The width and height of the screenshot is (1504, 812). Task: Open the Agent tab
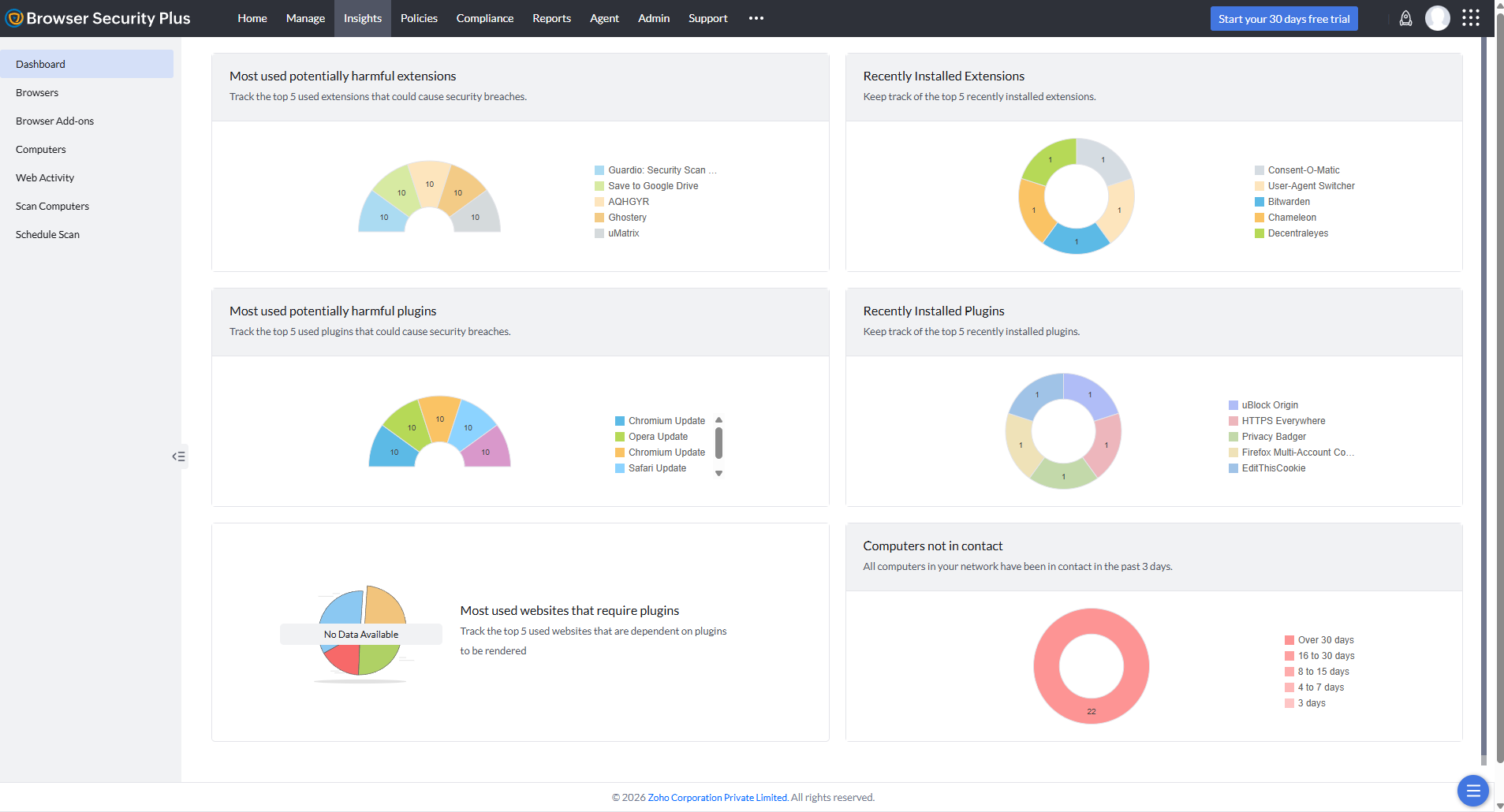coord(604,18)
